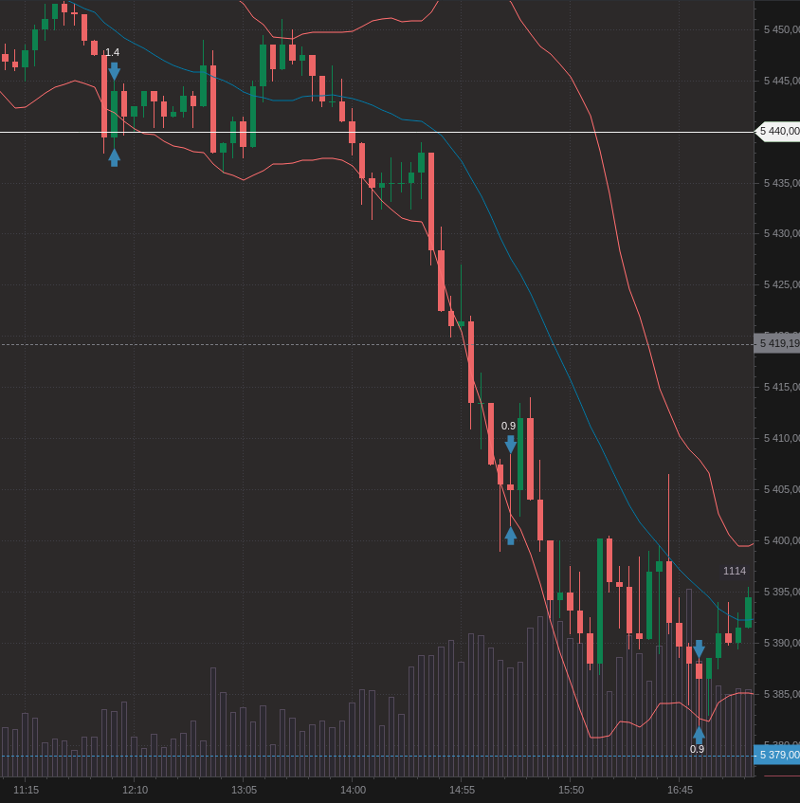
Task: Click the 5 445,00 price axis label
Action: (x=782, y=81)
